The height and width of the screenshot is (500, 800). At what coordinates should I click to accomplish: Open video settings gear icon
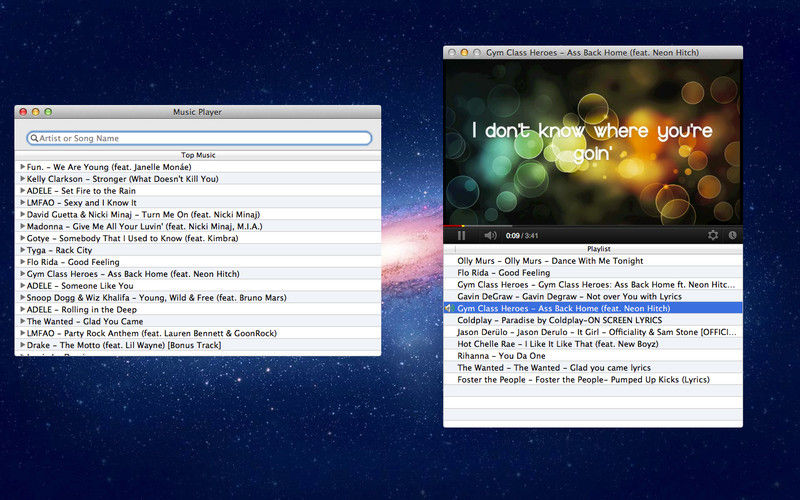[x=713, y=235]
